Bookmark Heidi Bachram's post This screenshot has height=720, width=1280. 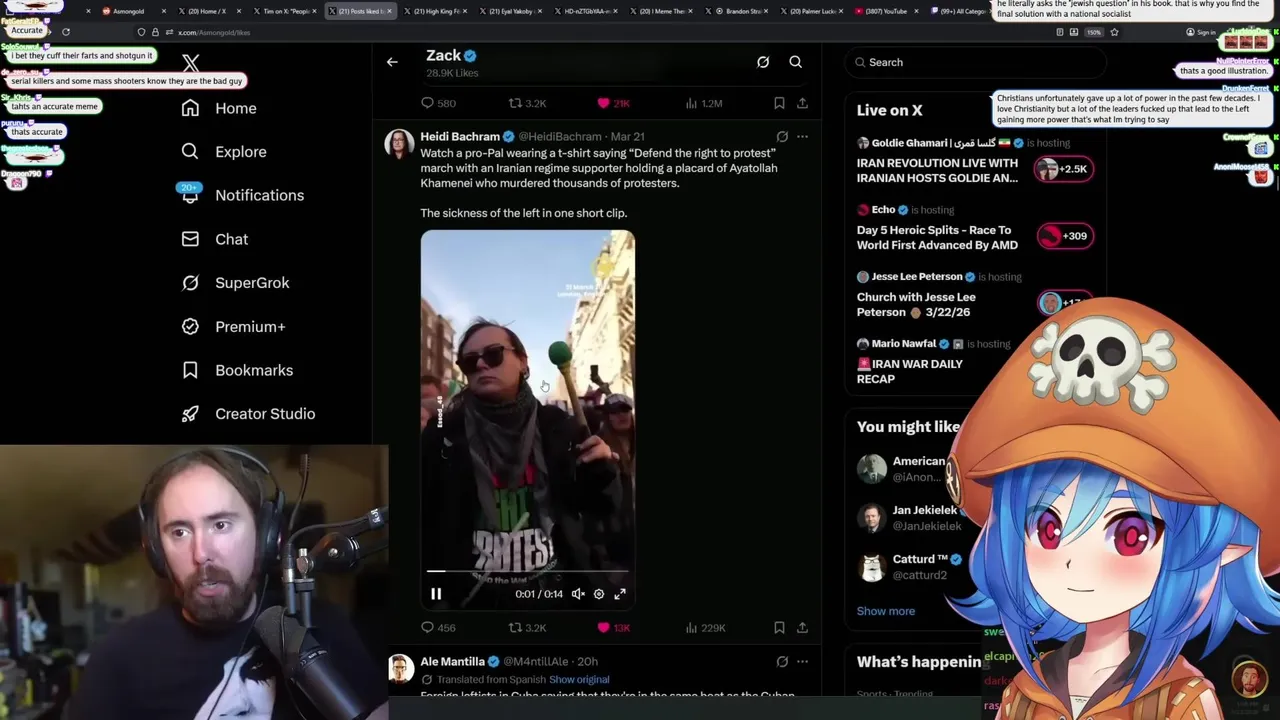(x=779, y=628)
